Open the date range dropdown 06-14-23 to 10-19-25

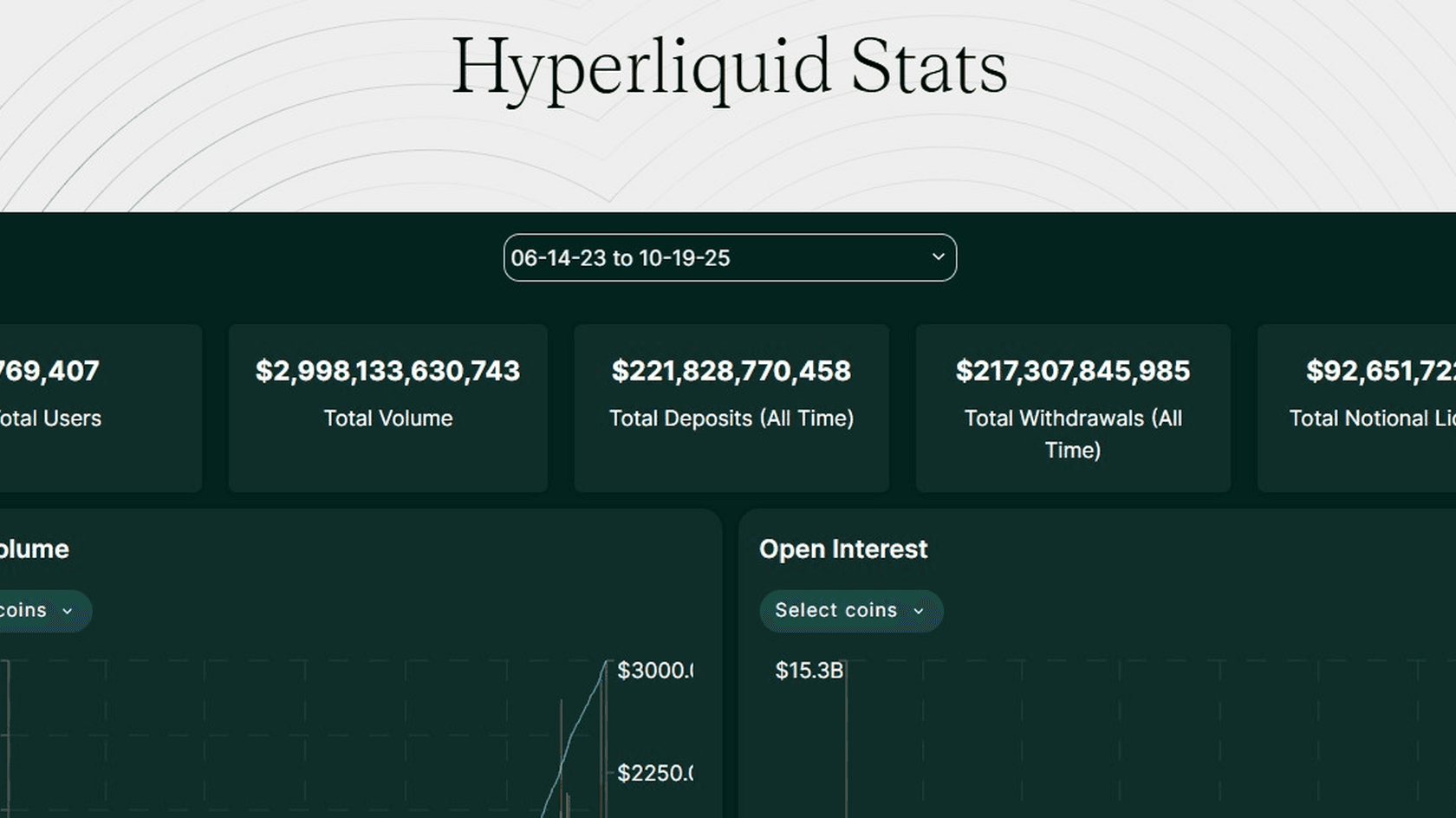tap(730, 257)
